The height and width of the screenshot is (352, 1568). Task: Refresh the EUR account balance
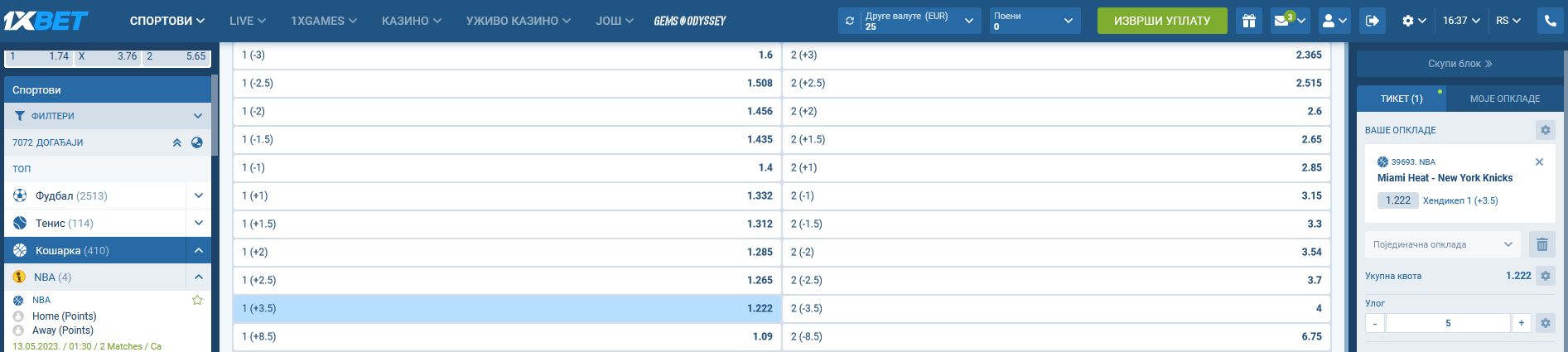pyautogui.click(x=850, y=21)
